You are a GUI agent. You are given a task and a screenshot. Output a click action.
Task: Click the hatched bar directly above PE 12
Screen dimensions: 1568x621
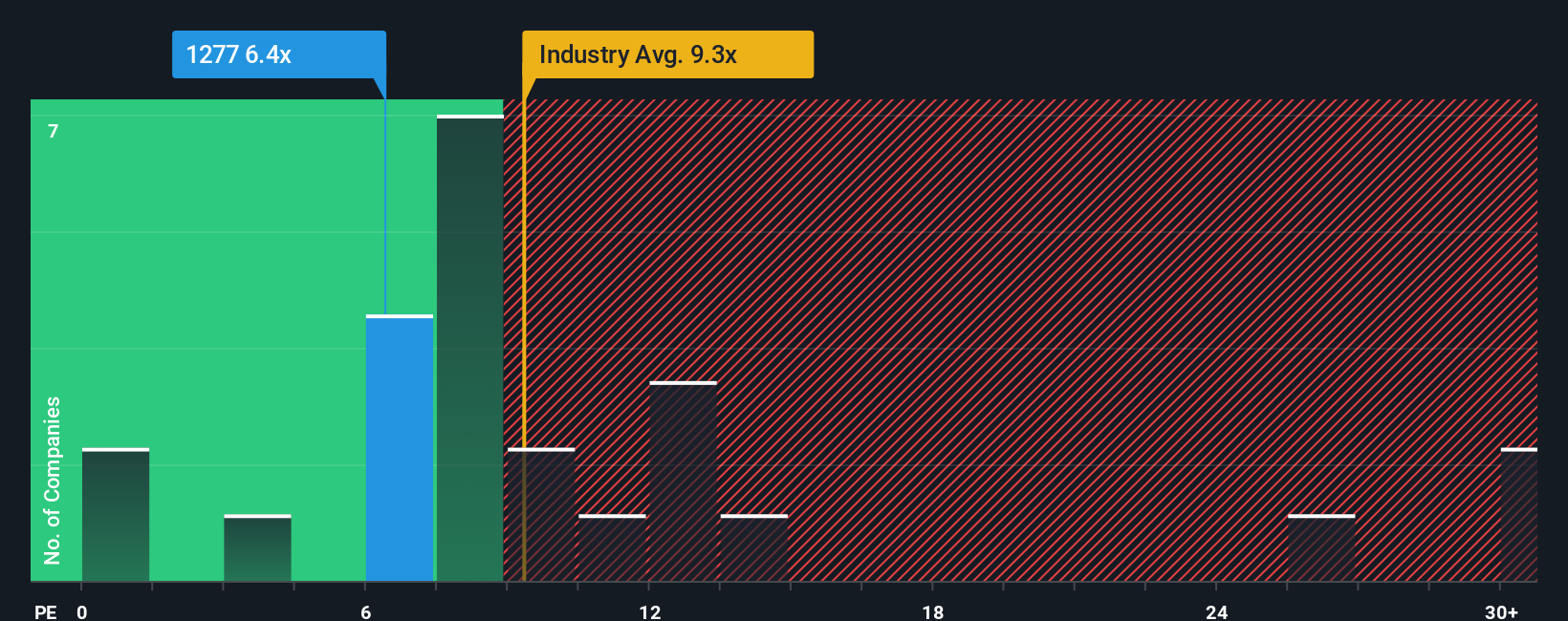[x=683, y=482]
